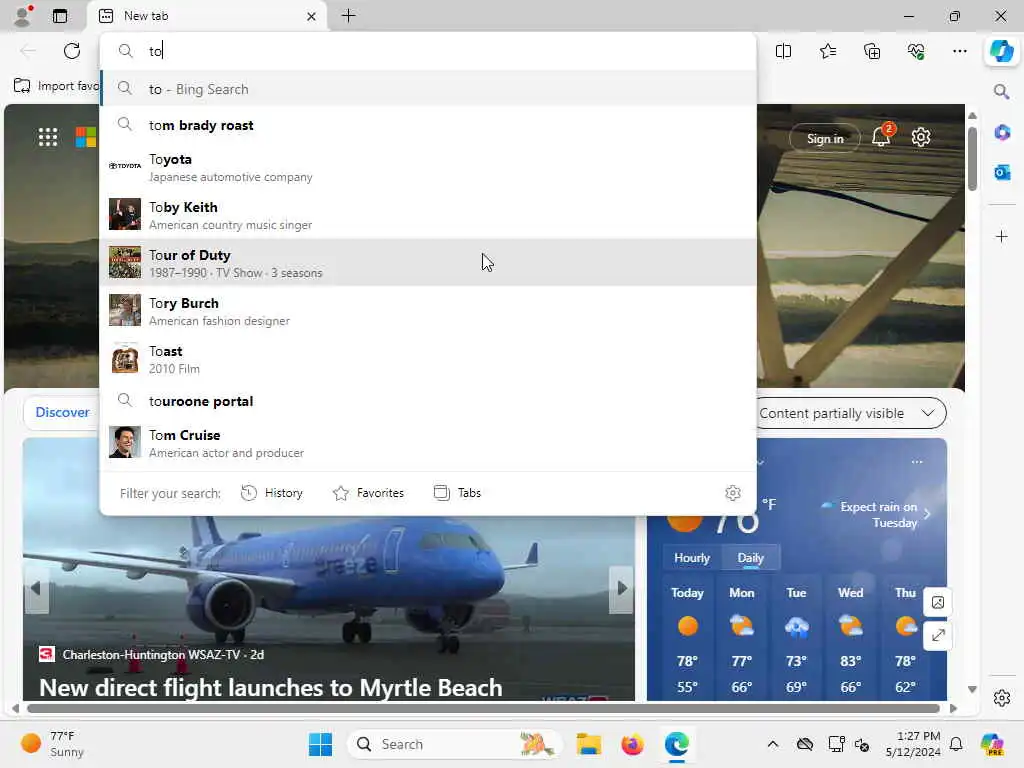Click the refresh page icon

tap(72, 51)
